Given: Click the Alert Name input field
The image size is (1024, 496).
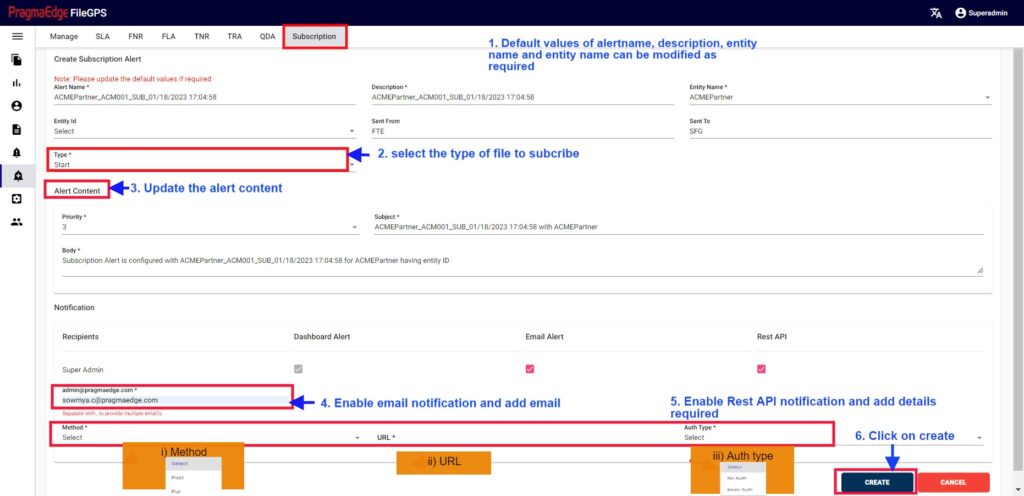Looking at the screenshot, I should click(x=205, y=97).
